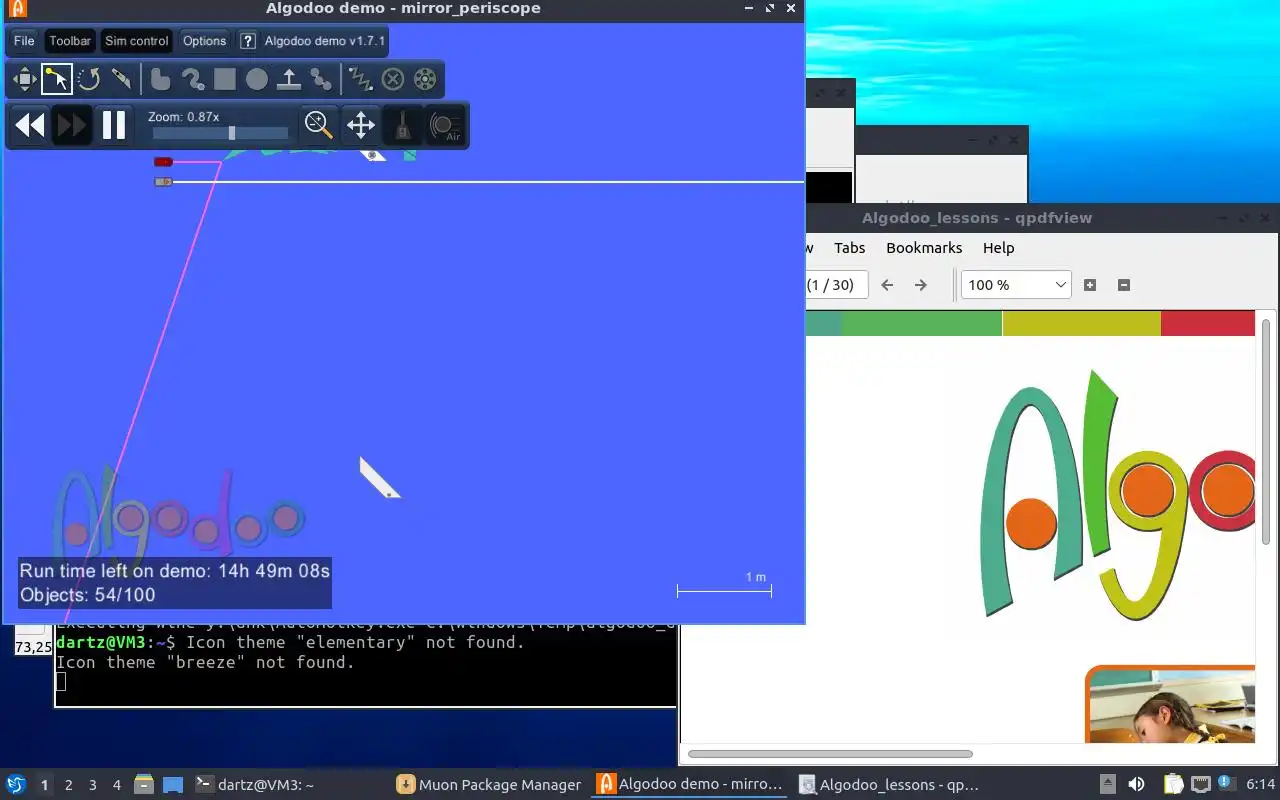Screen dimensions: 1280x800
Task: Select the Brush squiggle tool
Action: 192,79
